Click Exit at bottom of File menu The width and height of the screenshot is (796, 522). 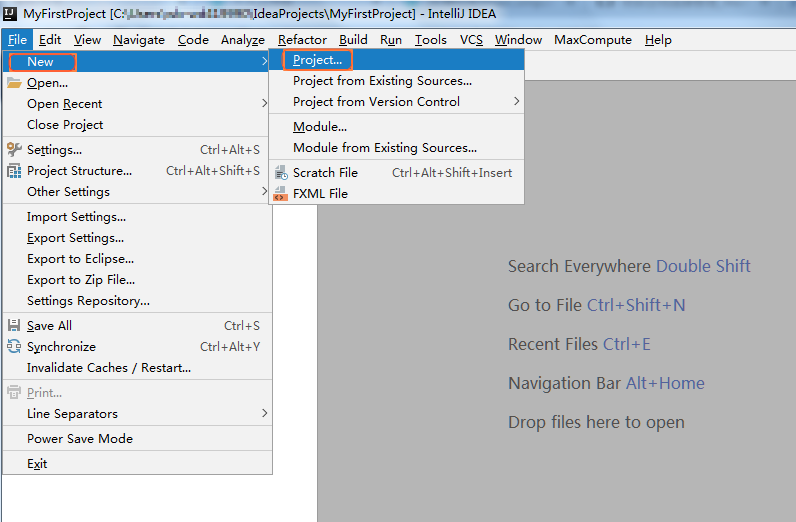coord(37,464)
